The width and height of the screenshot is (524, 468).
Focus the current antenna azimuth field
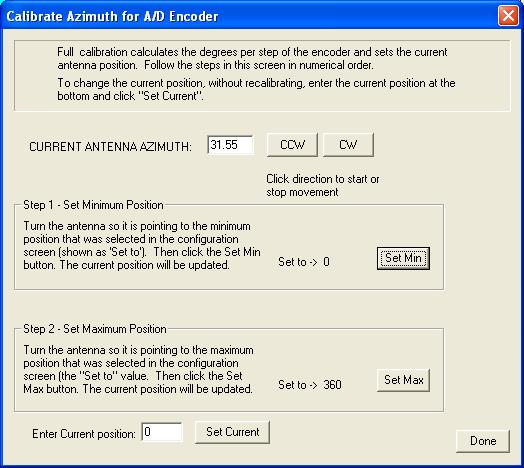point(230,145)
